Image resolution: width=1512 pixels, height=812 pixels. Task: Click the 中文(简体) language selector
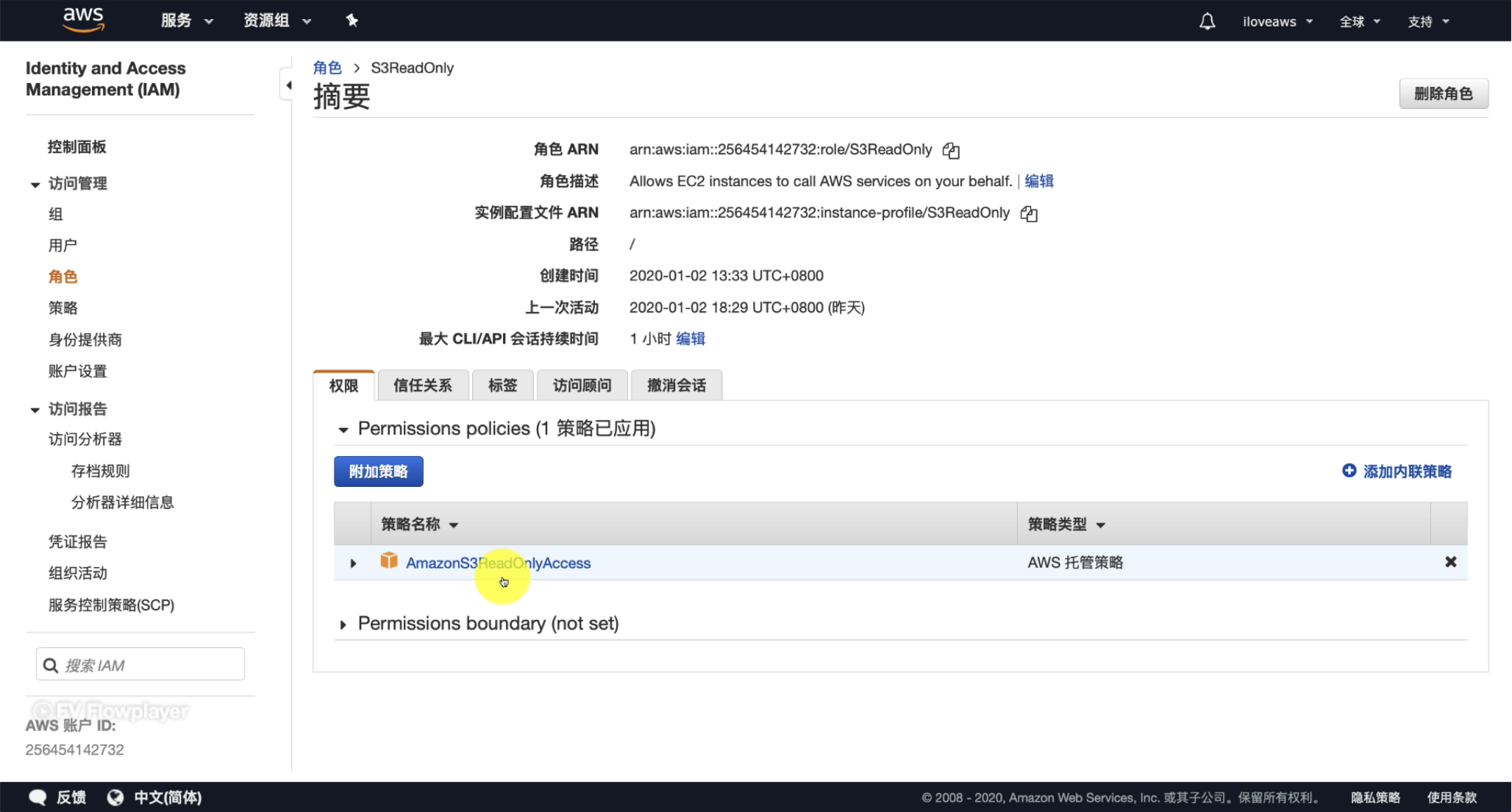coord(168,797)
